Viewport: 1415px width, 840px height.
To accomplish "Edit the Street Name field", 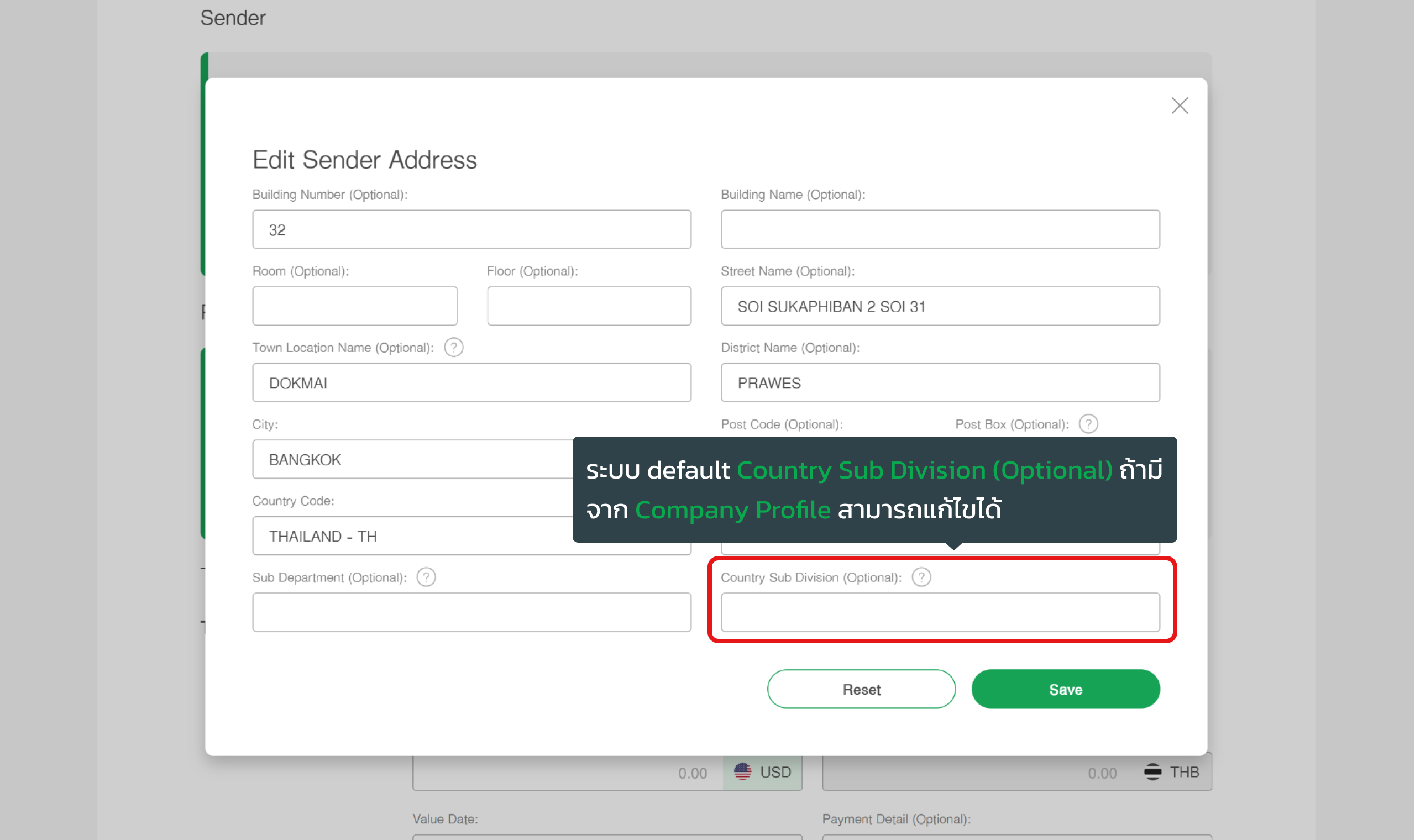I will 941,306.
